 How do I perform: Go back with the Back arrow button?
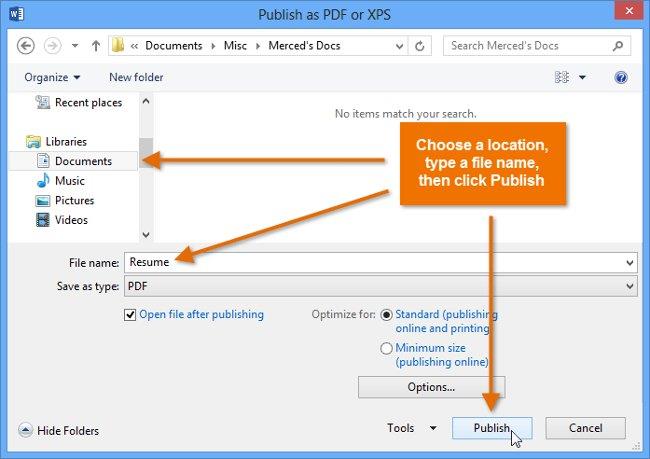click(26, 46)
